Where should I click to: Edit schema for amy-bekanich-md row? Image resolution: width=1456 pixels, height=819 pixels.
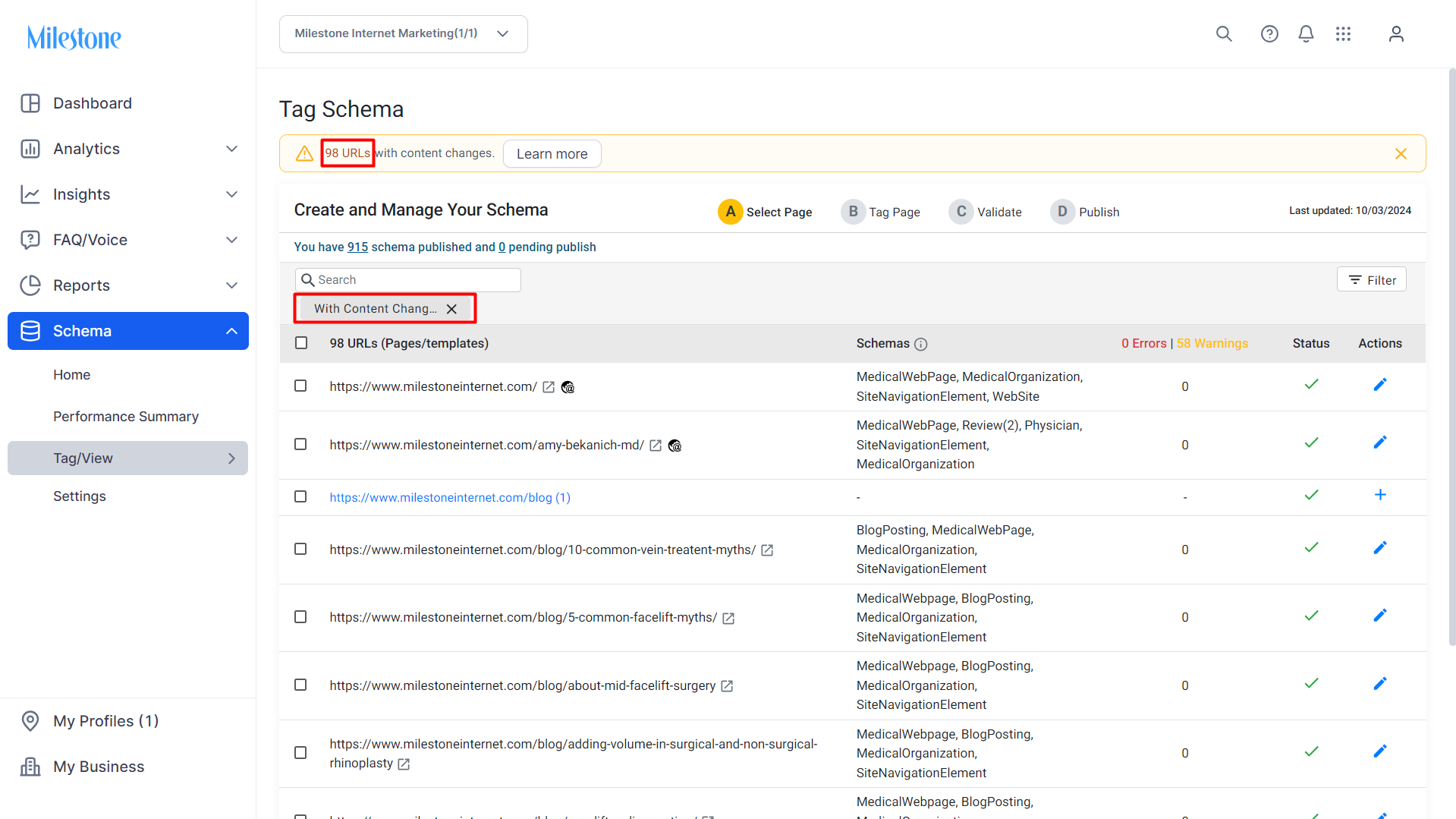(1380, 443)
